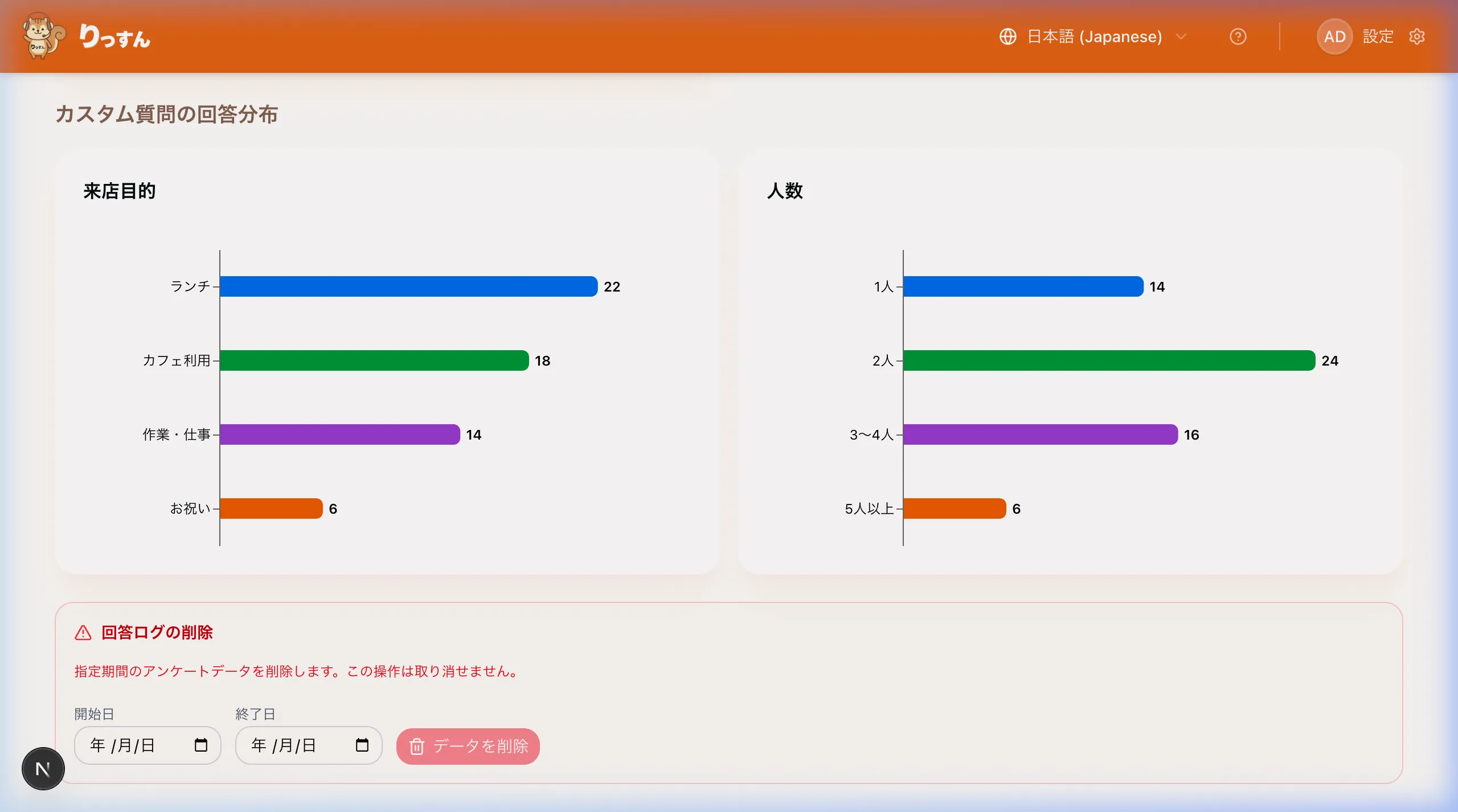1458x812 pixels.
Task: Click the 人数 chart title
Action: click(x=785, y=191)
